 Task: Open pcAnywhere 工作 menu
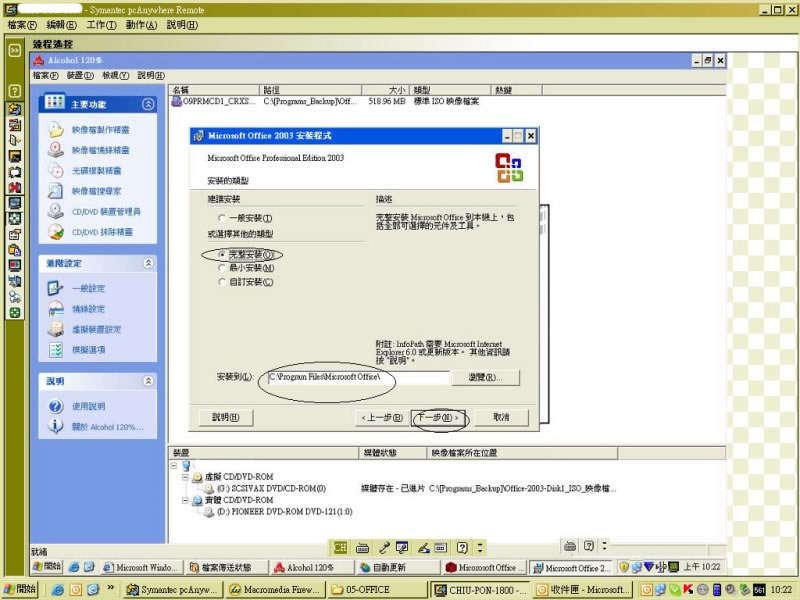pos(102,25)
